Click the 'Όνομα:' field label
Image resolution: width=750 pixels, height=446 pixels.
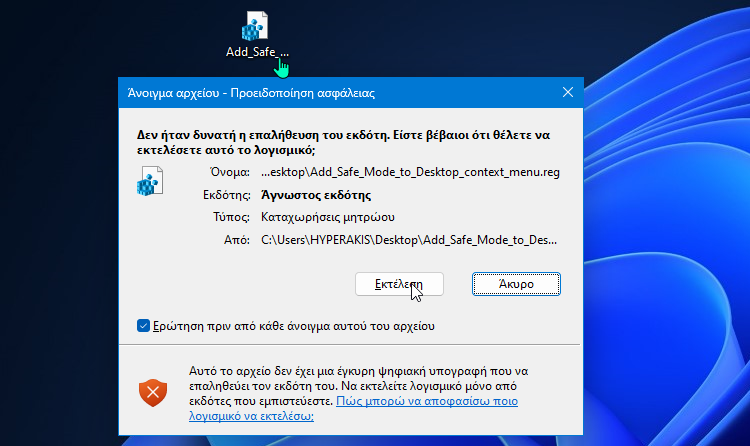pos(230,172)
